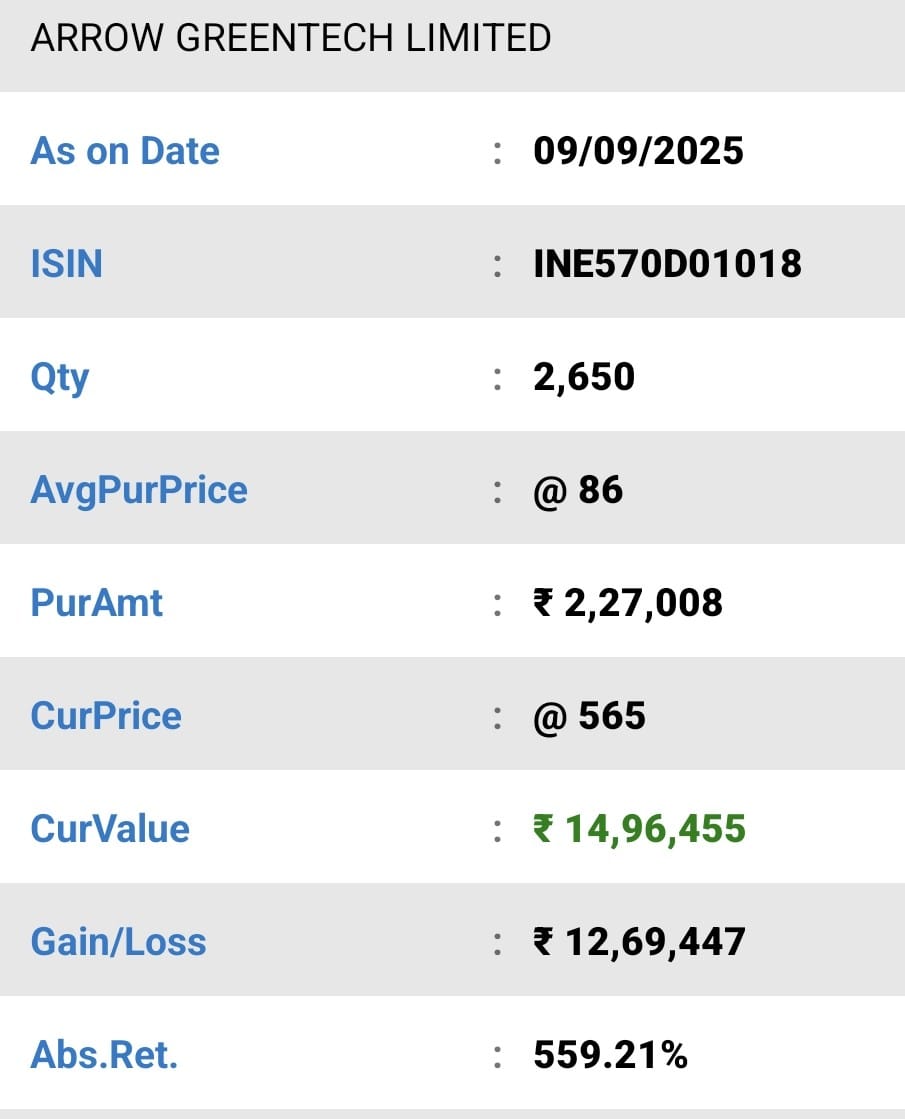Image resolution: width=905 pixels, height=1119 pixels.
Task: Click the AvgPurPrice label
Action: pos(139,490)
